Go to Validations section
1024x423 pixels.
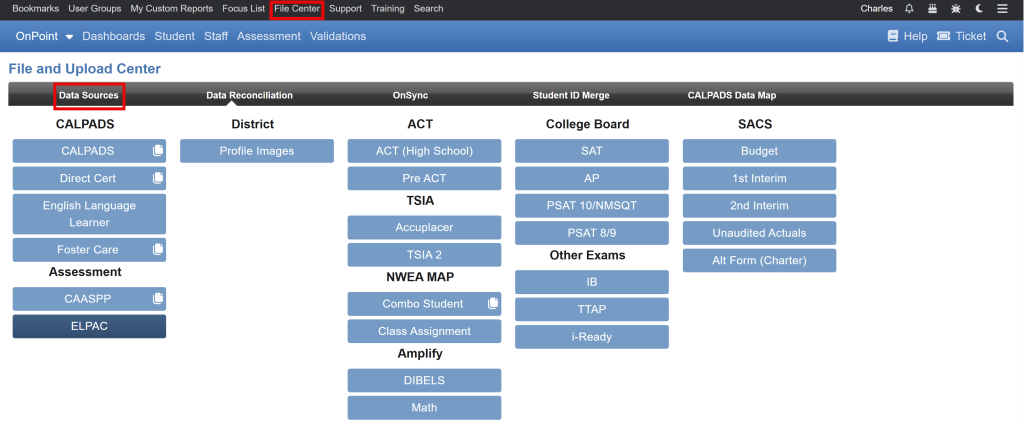[338, 37]
